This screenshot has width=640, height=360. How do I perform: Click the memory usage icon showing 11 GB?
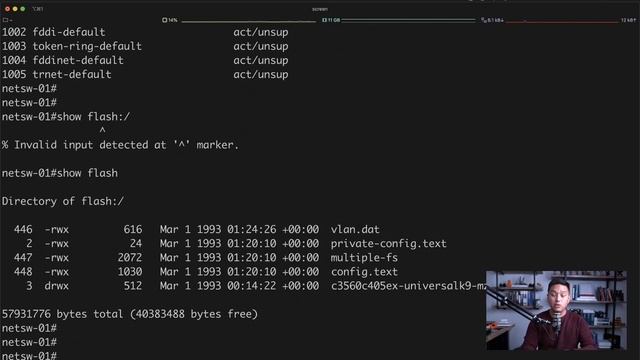coord(324,20)
